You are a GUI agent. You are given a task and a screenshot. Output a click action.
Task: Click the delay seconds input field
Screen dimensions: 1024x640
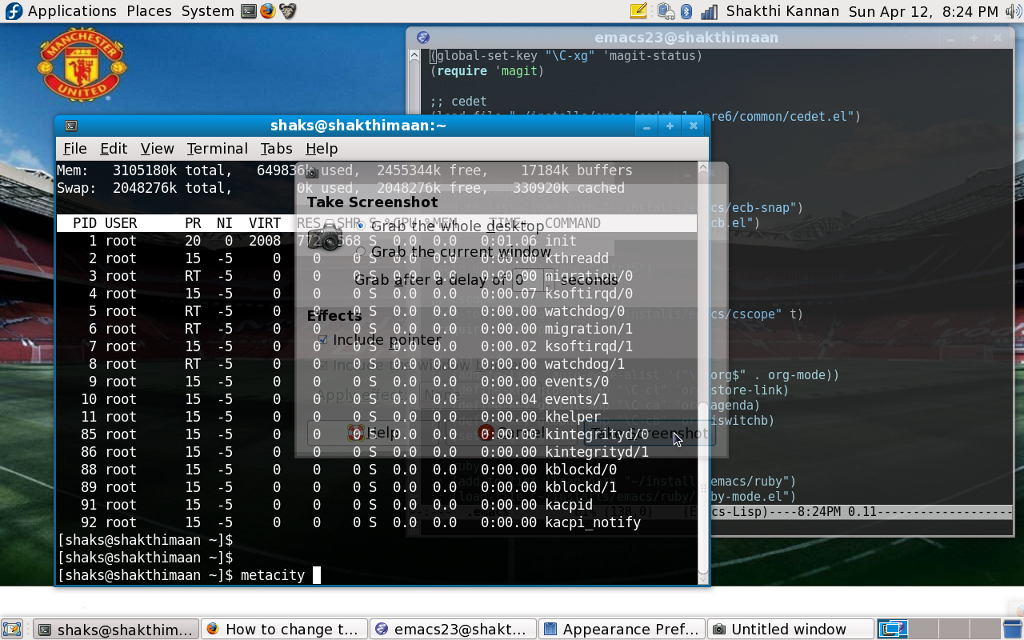[x=529, y=280]
